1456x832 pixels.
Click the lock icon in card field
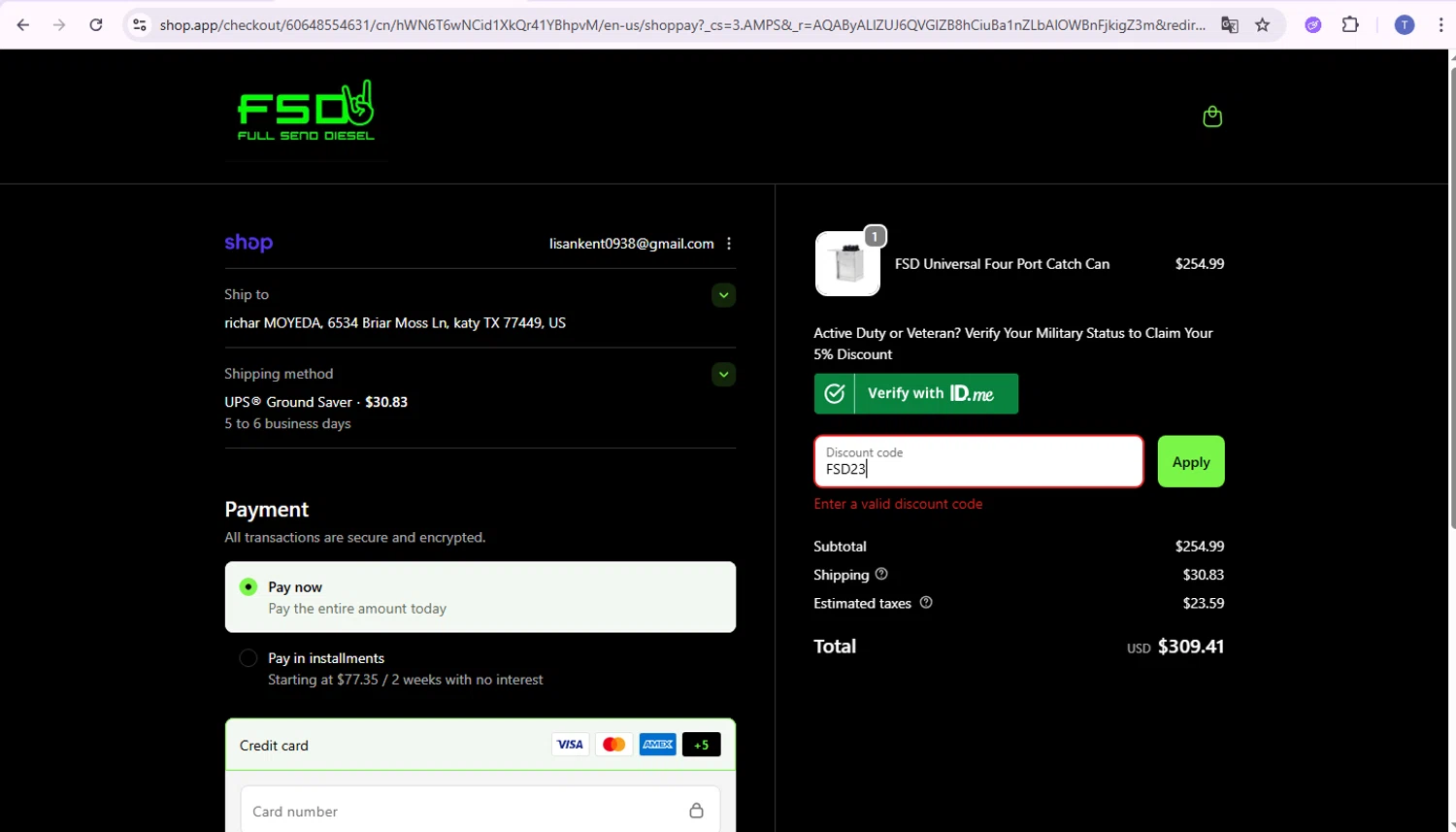tap(696, 811)
